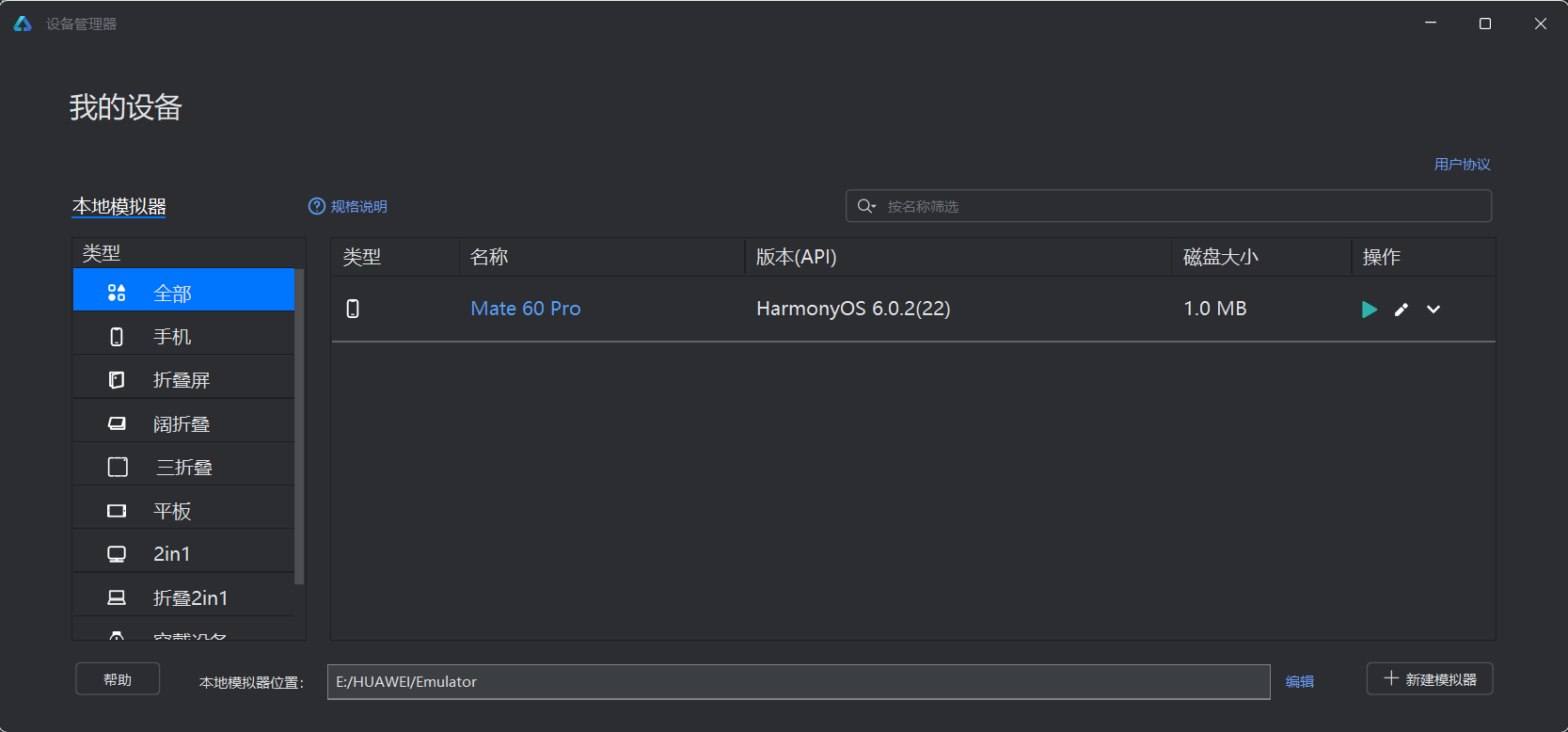Click 编辑 to edit emulator location
The image size is (1568, 732).
1299,682
